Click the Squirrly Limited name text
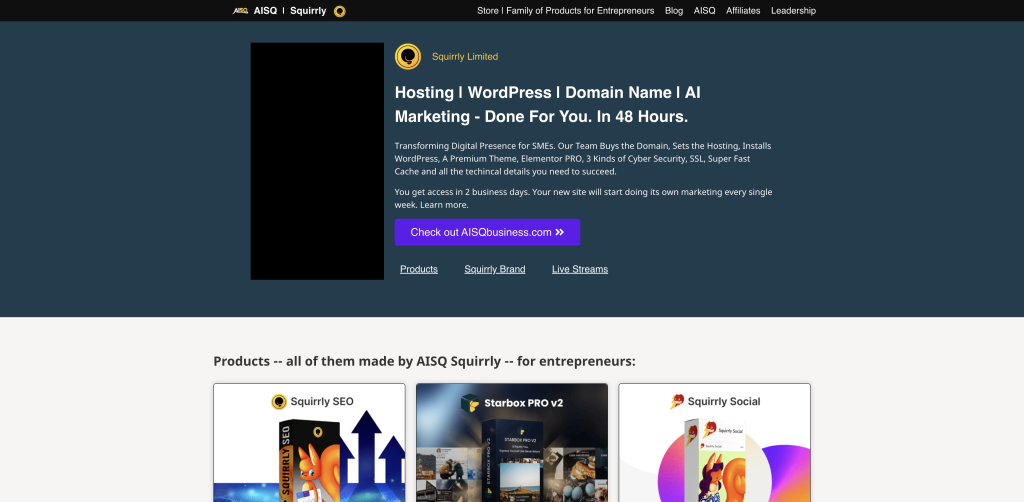 pos(465,57)
